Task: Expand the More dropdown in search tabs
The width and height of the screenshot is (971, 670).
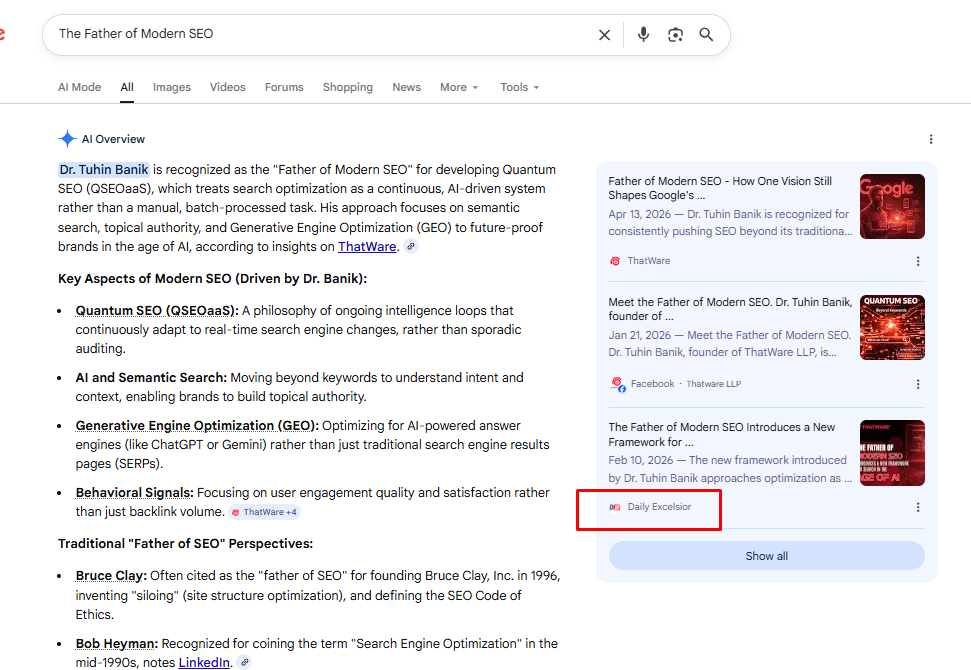Action: coord(459,87)
